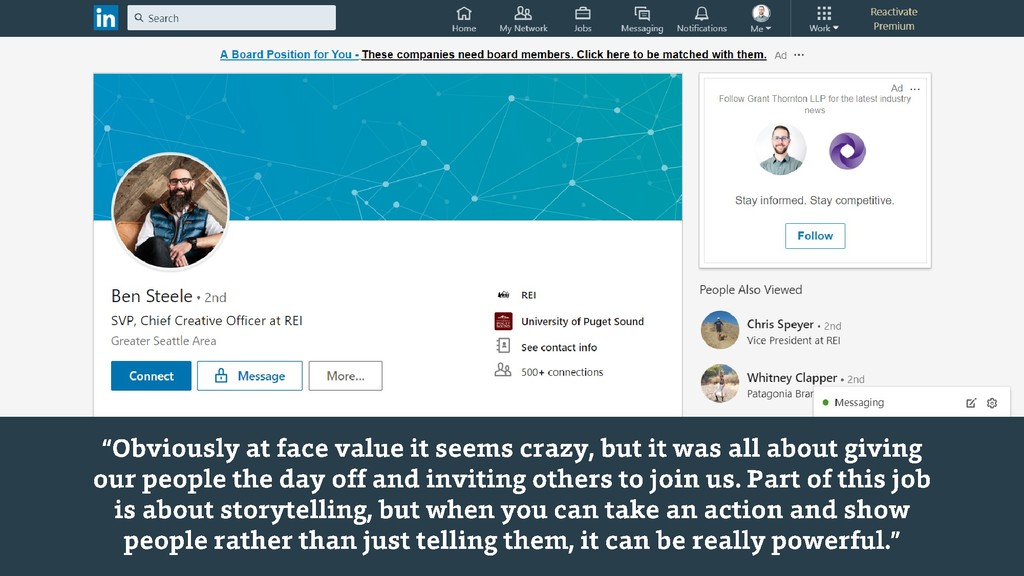The height and width of the screenshot is (576, 1024).
Task: Click the Connect button
Action: coord(151,376)
